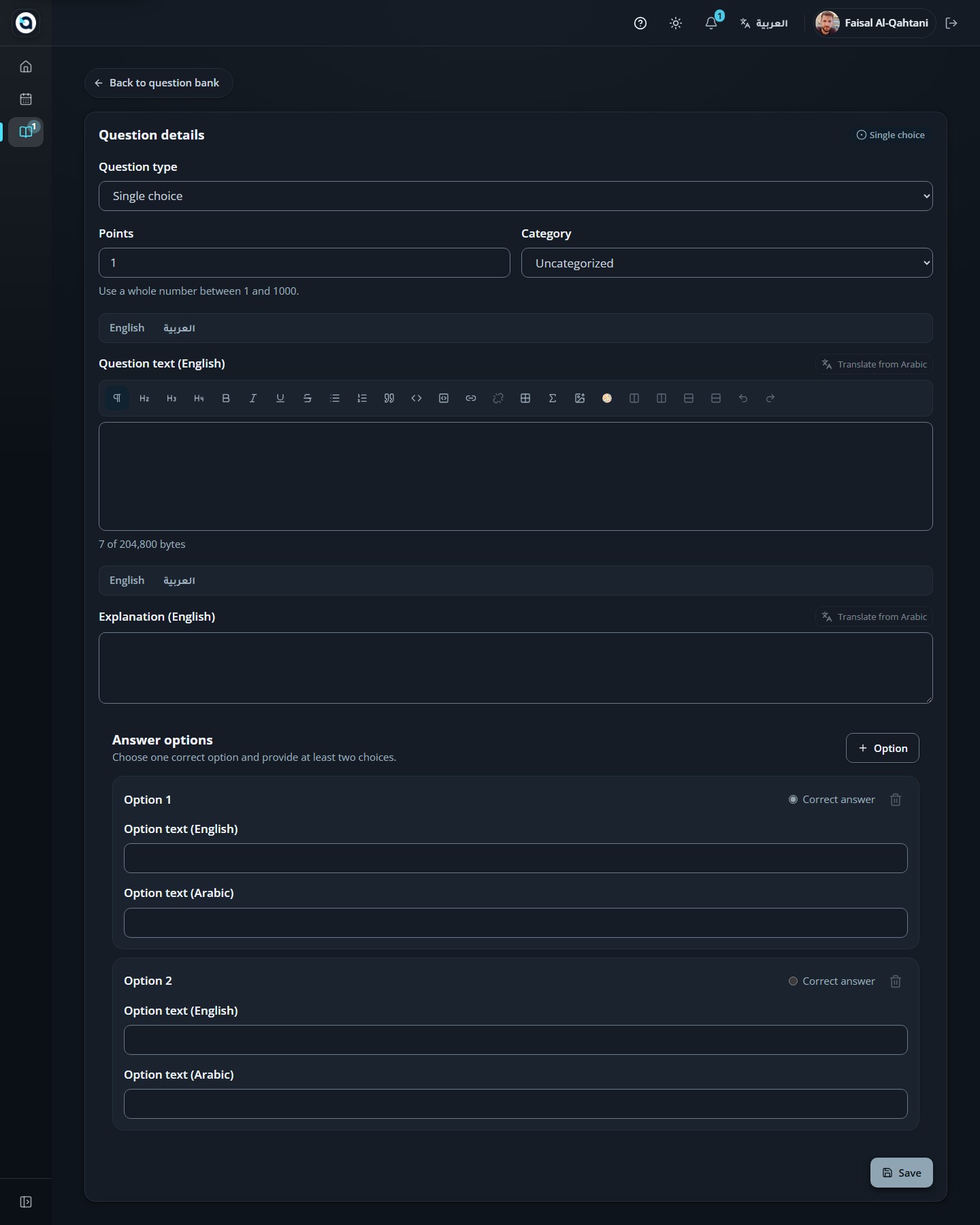Expand the sidebar panel toggle

(26, 1202)
